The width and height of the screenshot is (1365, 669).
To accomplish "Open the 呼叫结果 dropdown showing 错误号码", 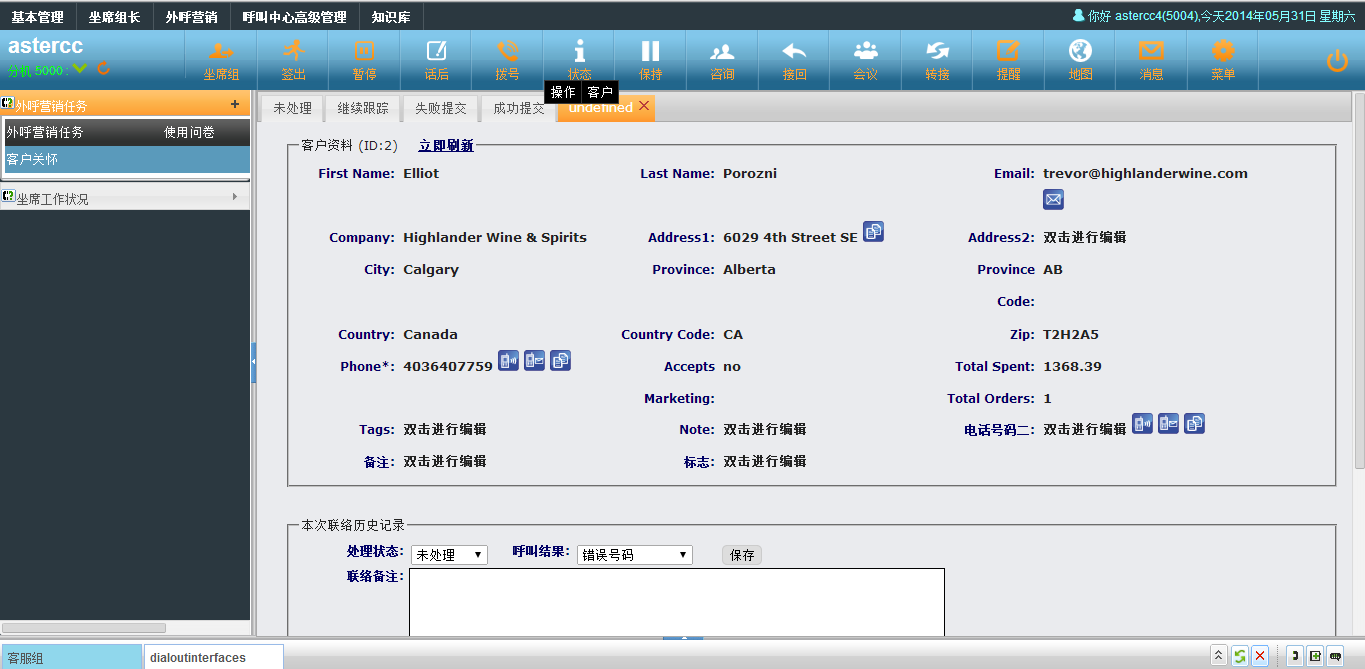I will [x=634, y=555].
